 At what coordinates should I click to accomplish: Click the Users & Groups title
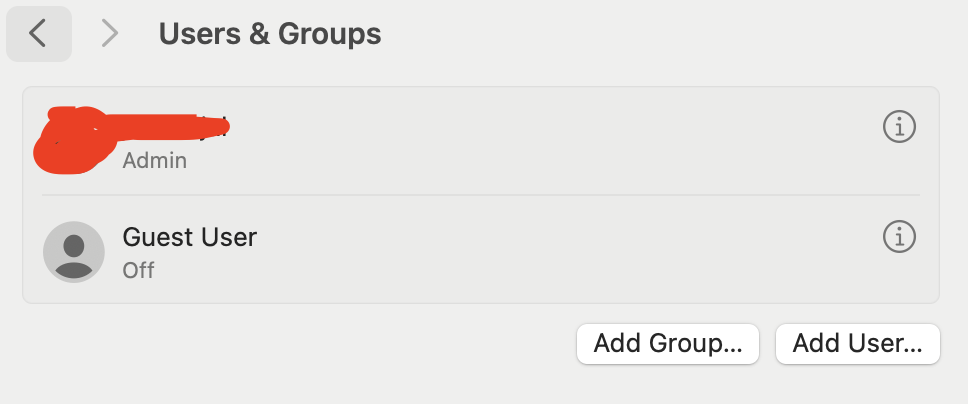click(x=269, y=34)
